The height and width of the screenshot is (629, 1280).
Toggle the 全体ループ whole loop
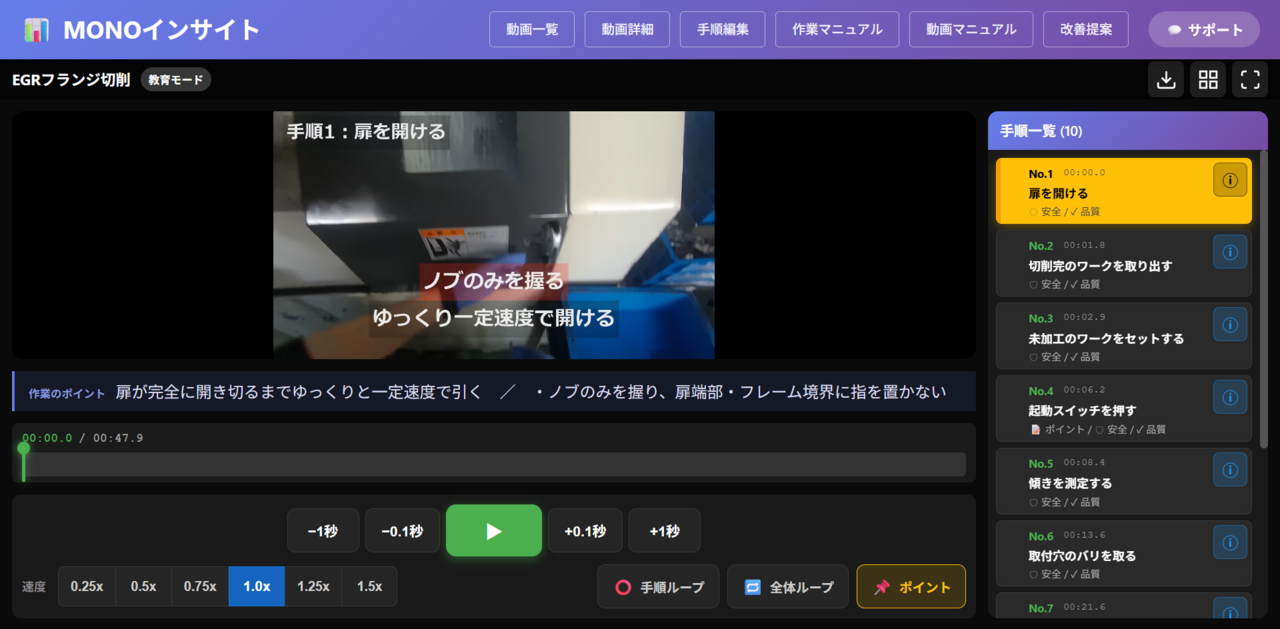(788, 587)
